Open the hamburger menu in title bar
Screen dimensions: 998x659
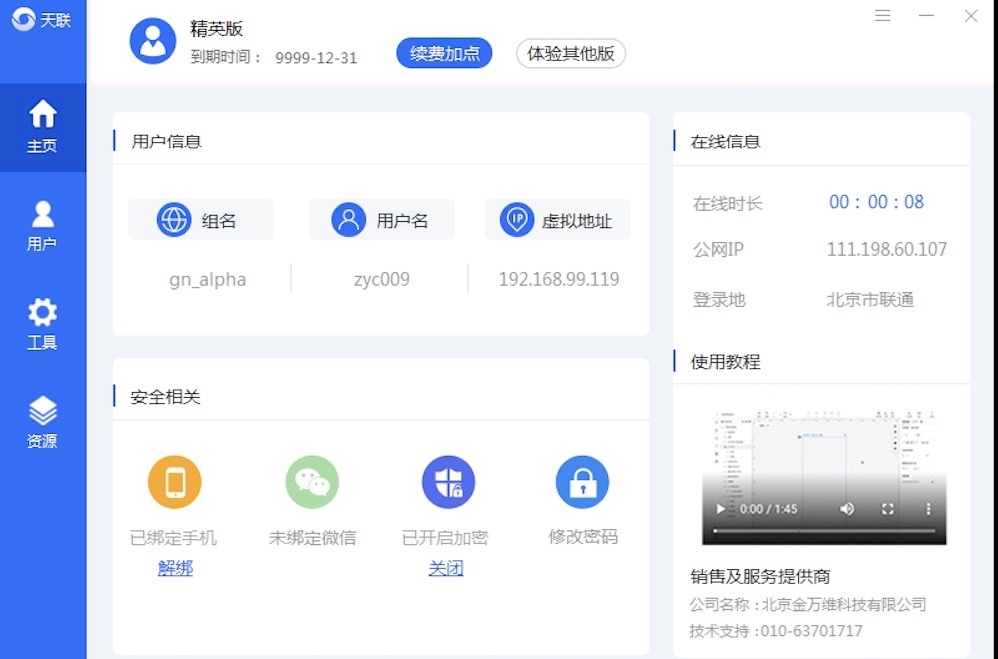883,16
